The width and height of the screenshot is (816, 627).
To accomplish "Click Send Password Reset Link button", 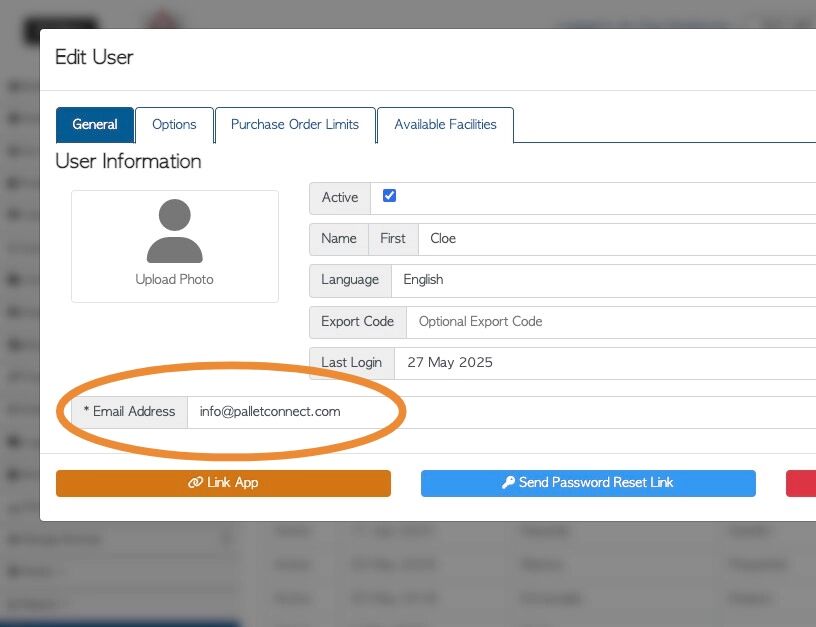I will click(x=588, y=483).
